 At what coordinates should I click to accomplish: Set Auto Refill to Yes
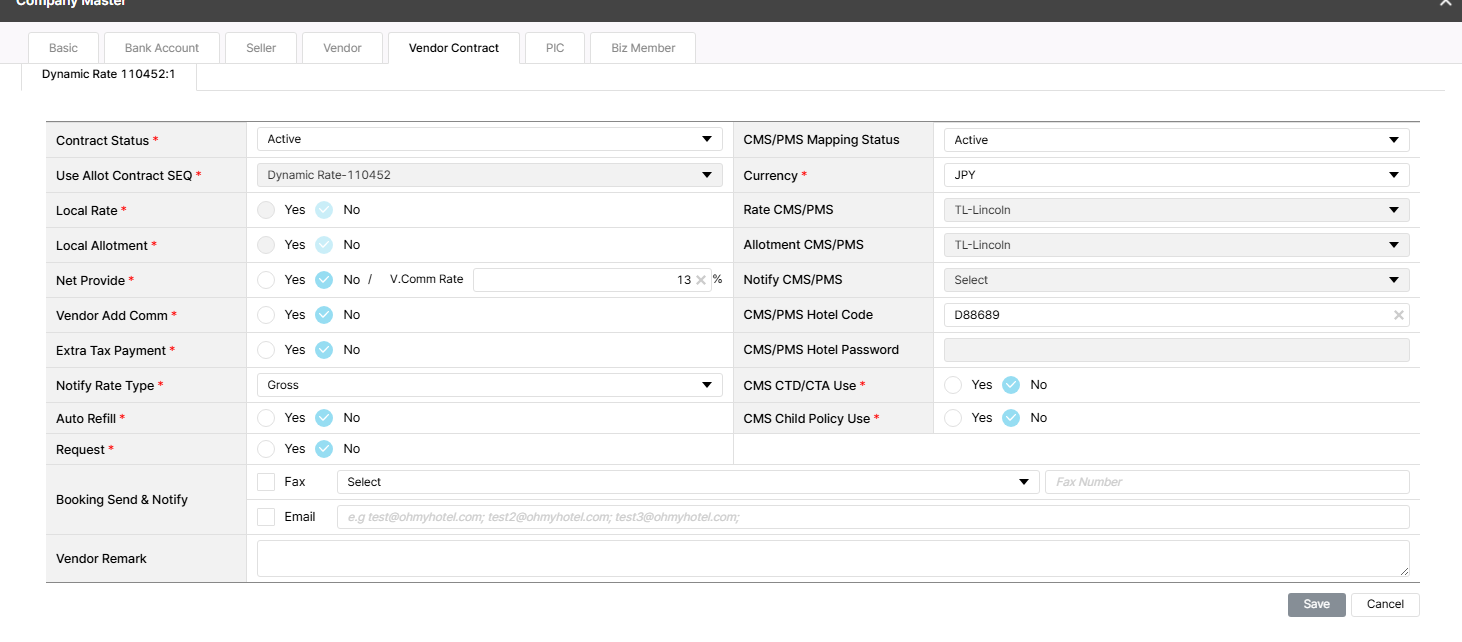point(266,418)
